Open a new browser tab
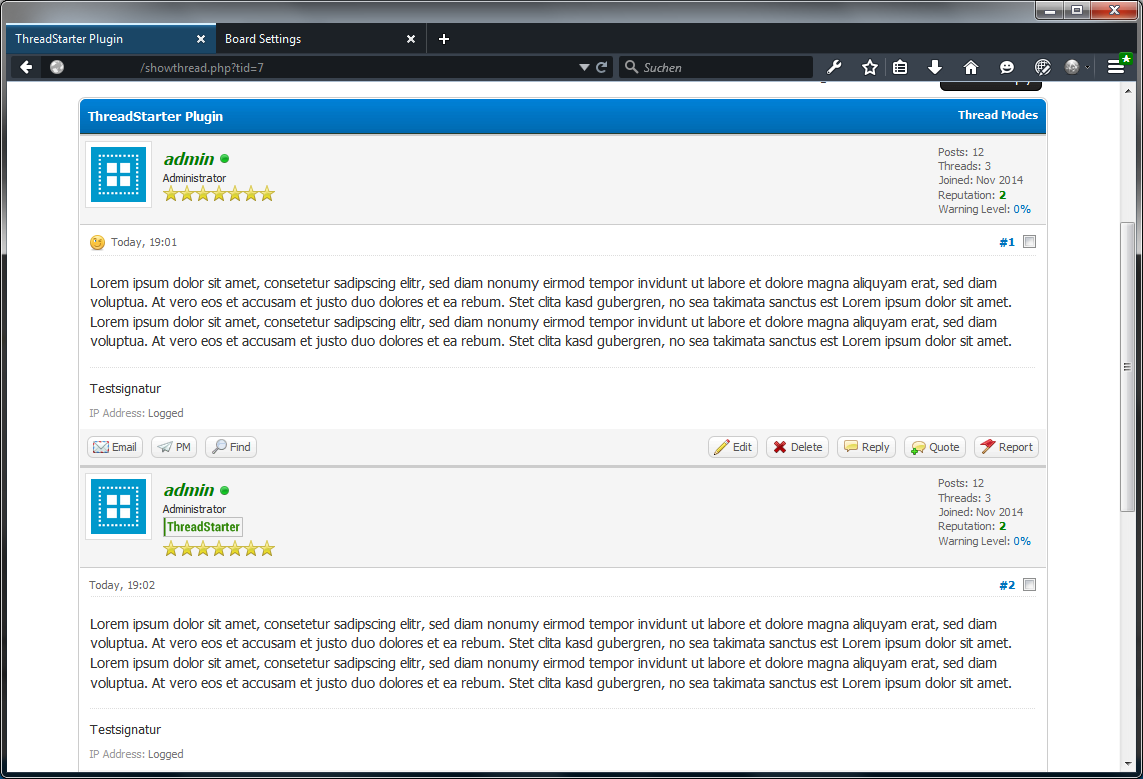Image resolution: width=1143 pixels, height=779 pixels. tap(443, 39)
